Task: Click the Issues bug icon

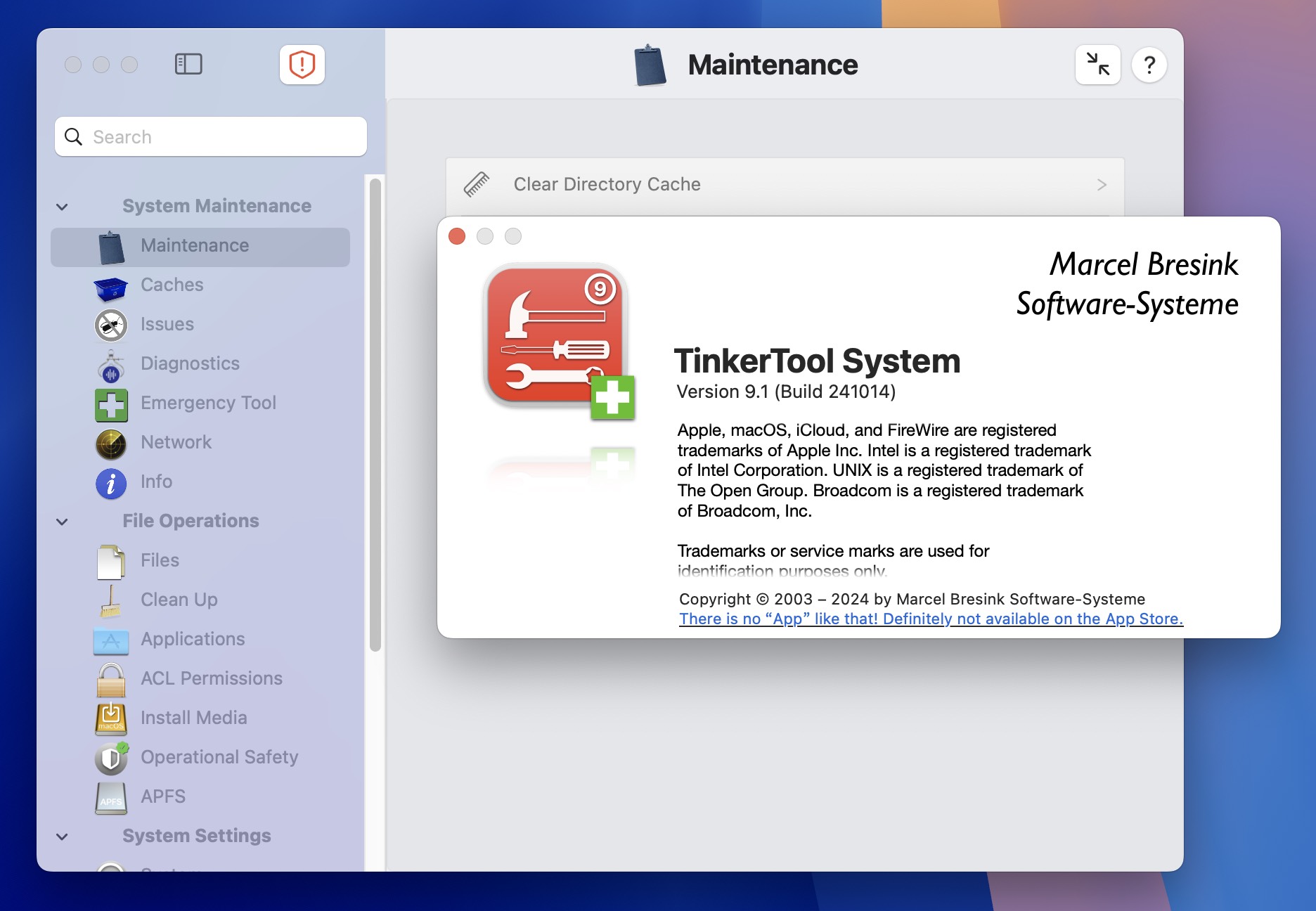Action: click(111, 325)
